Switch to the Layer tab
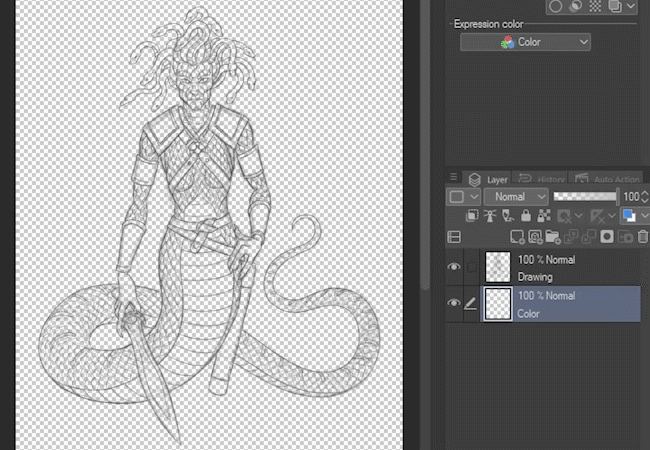 tap(488, 179)
